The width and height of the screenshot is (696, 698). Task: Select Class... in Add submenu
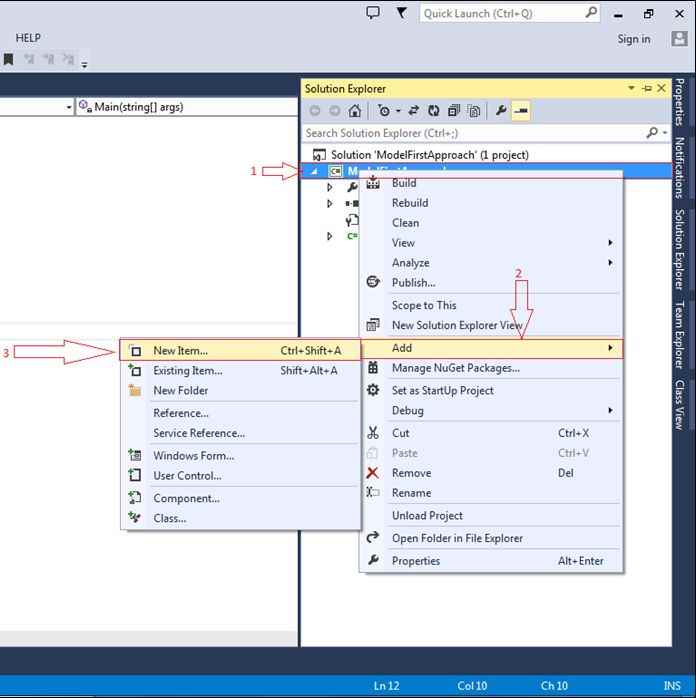click(x=240, y=519)
